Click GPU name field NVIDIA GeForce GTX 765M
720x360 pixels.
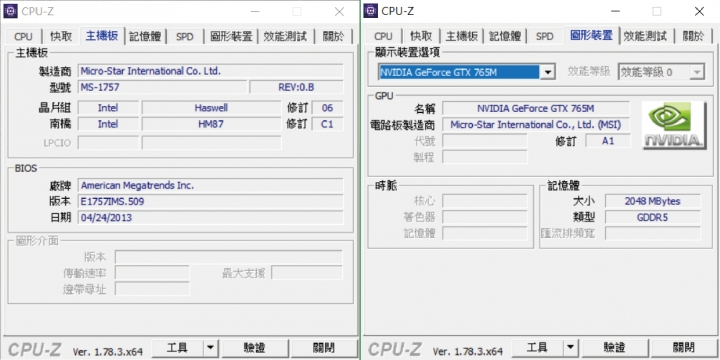click(536, 109)
